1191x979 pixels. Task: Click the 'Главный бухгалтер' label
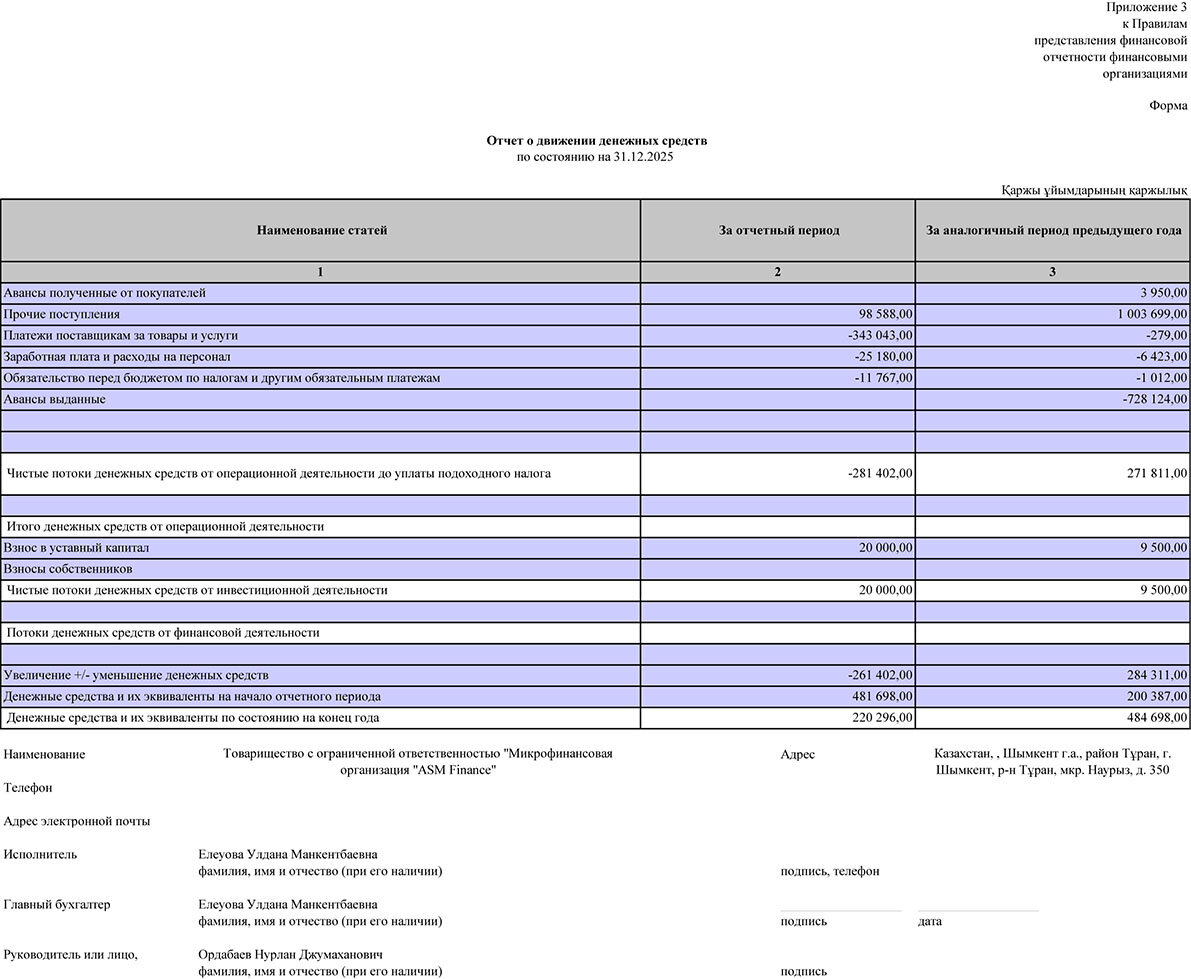coord(57,905)
